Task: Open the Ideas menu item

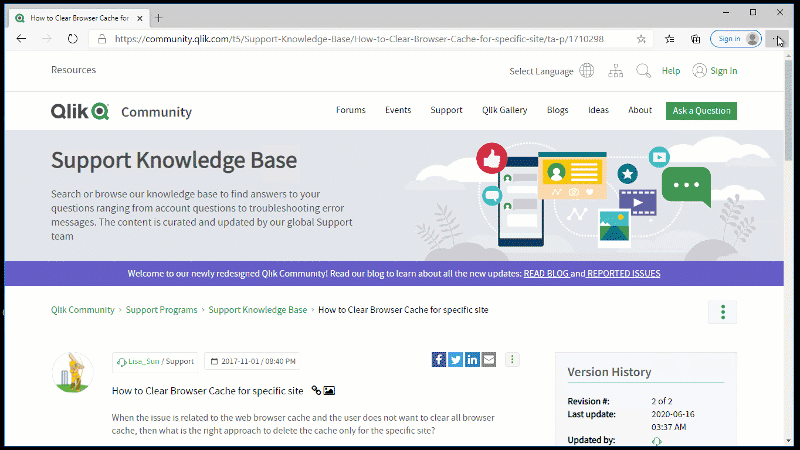Action: point(598,110)
